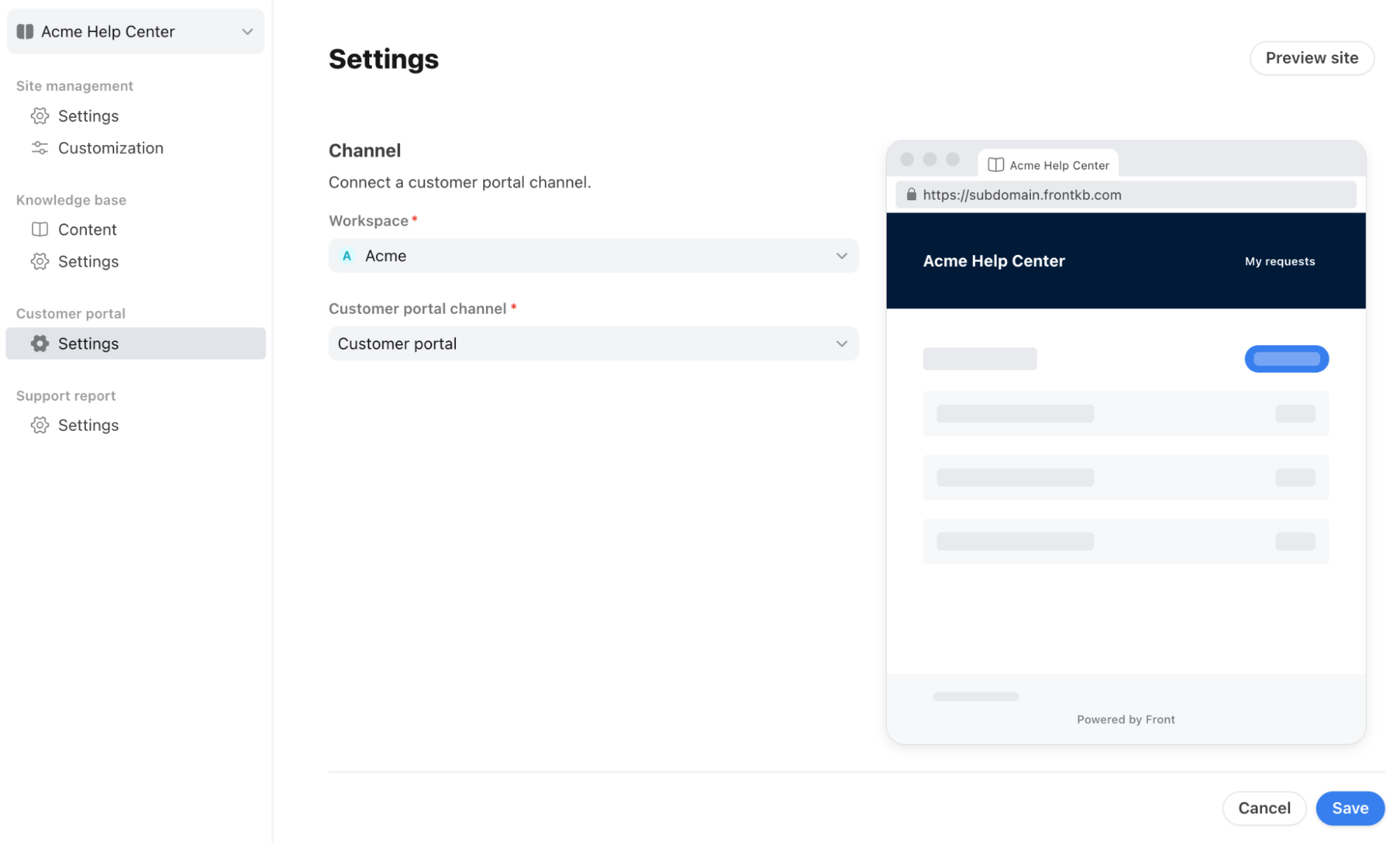The image size is (1400, 844).
Task: Open Knowledge base Content
Action: (136, 229)
